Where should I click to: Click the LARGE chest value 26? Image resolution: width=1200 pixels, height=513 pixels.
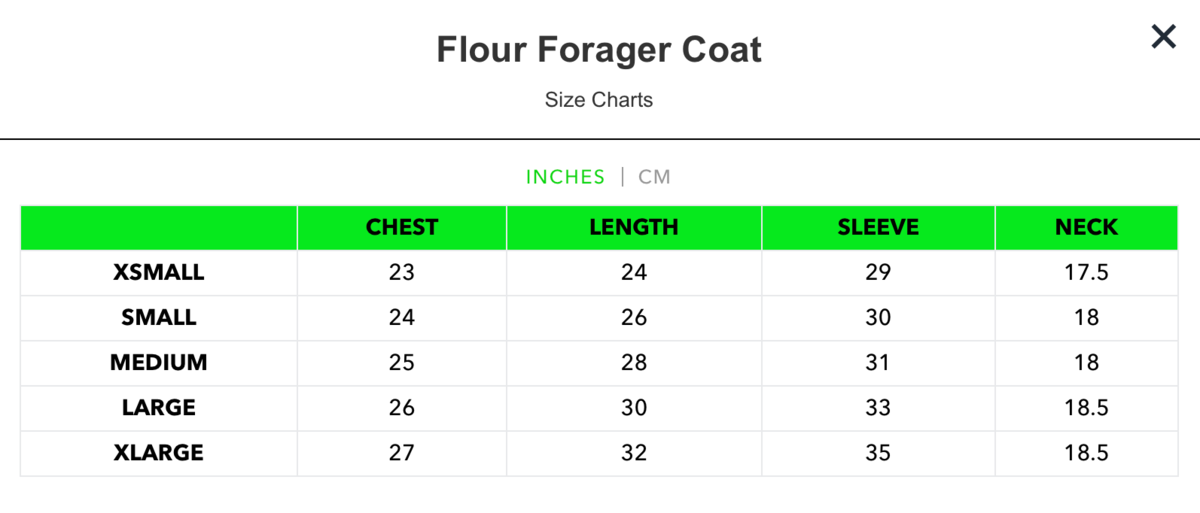pos(402,407)
